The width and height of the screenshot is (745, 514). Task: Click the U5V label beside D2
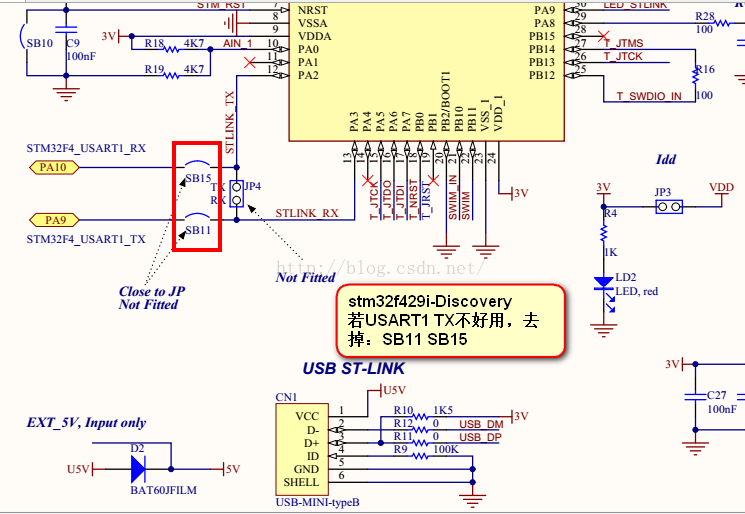[x=78, y=469]
